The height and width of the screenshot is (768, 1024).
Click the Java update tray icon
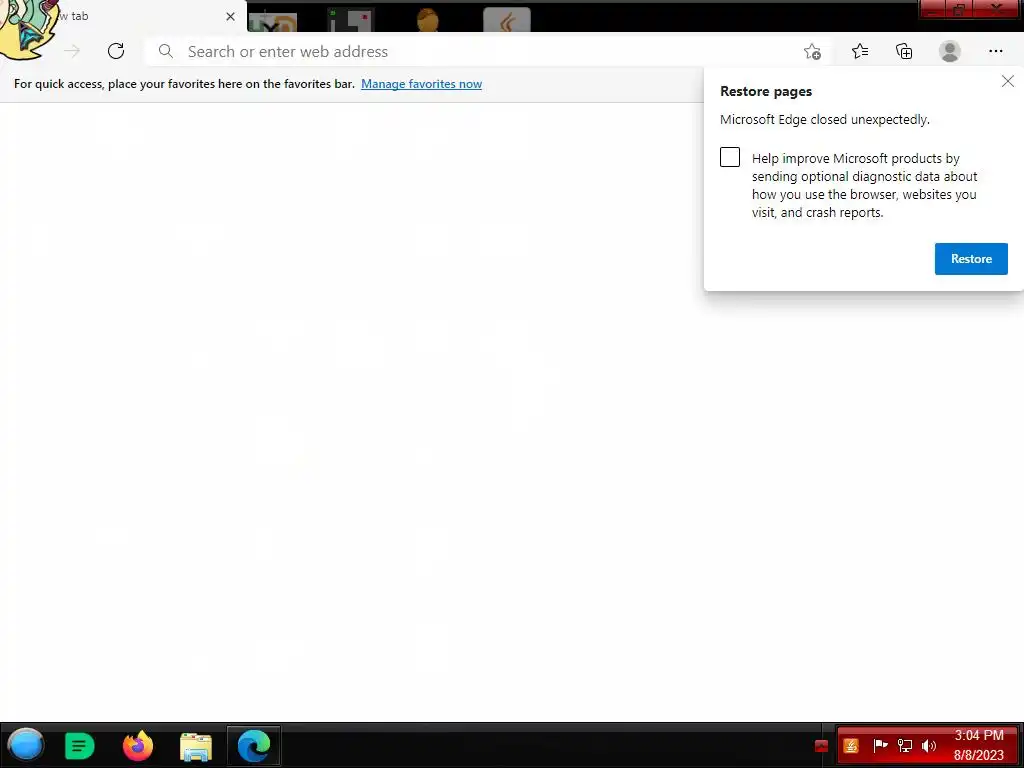tap(851, 746)
